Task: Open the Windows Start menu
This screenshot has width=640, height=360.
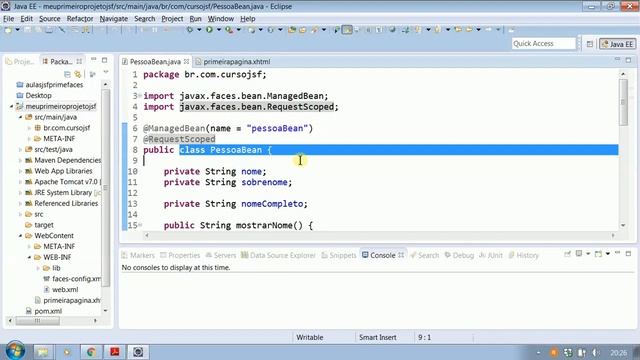Action: click(15, 351)
